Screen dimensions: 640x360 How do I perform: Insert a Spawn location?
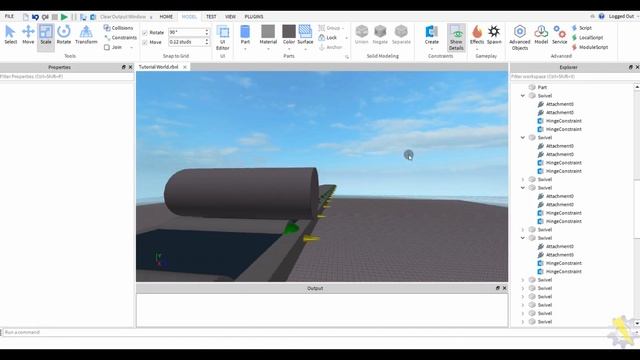494,34
